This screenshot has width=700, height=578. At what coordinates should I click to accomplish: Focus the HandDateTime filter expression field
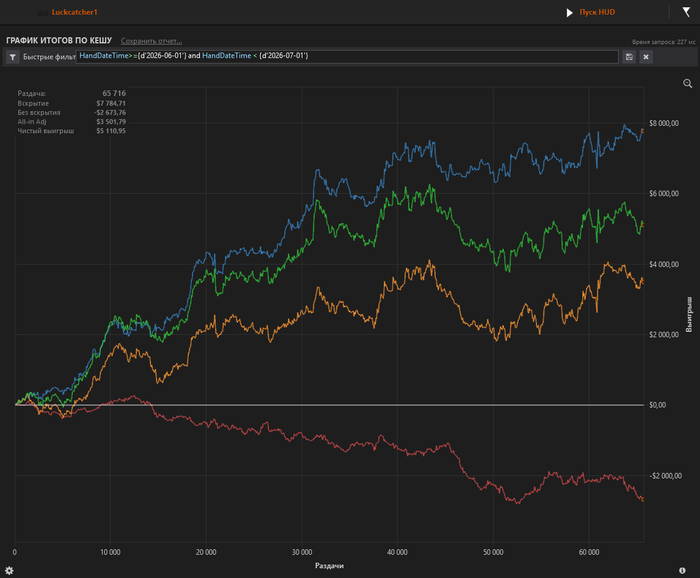[347, 56]
